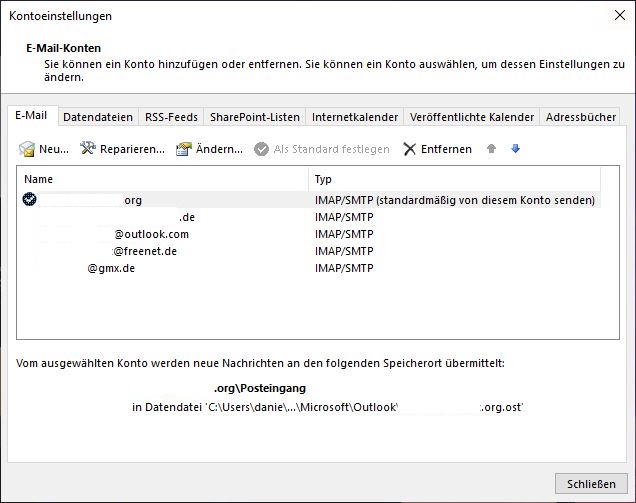Select the @freenet.de account row
Screen dimensions: 636x503
pos(312,251)
